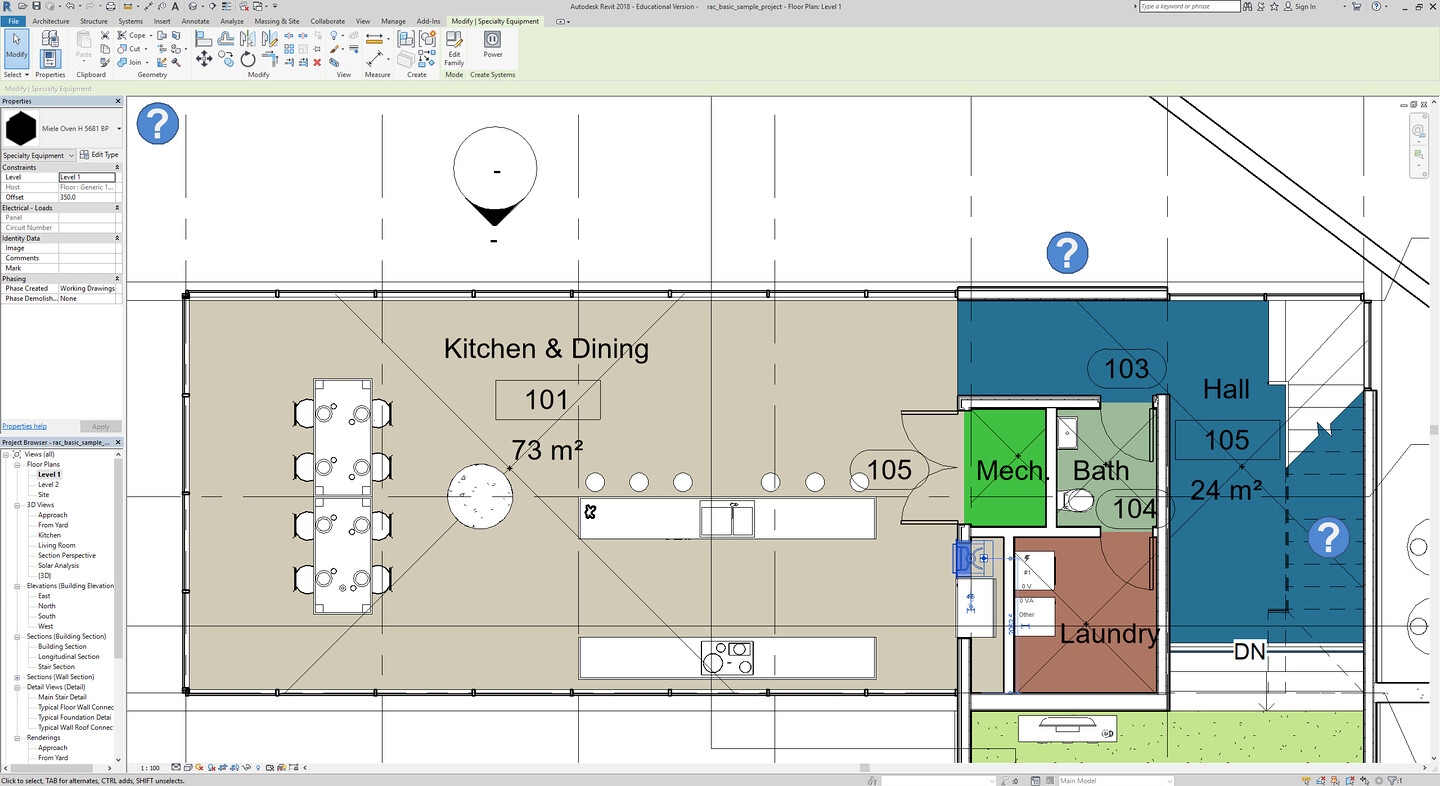Screen dimensions: 1440x786
Task: Open the Miele Oven type selector dropdown
Action: pos(119,129)
